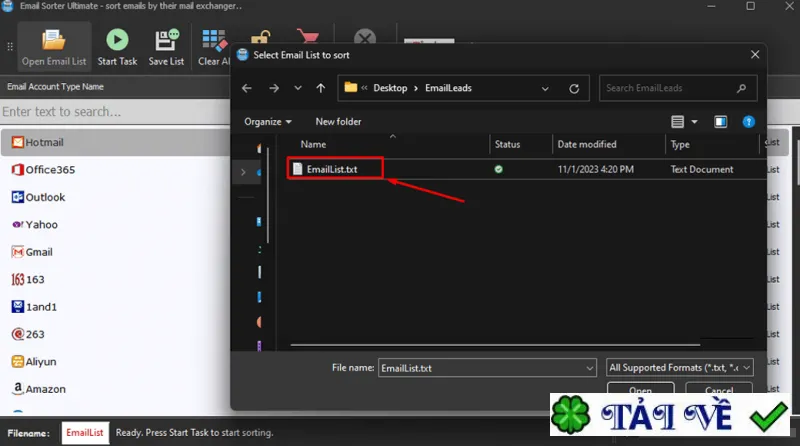The image size is (800, 446).
Task: Click the dialog horizontal scrollbar
Action: click(x=495, y=345)
